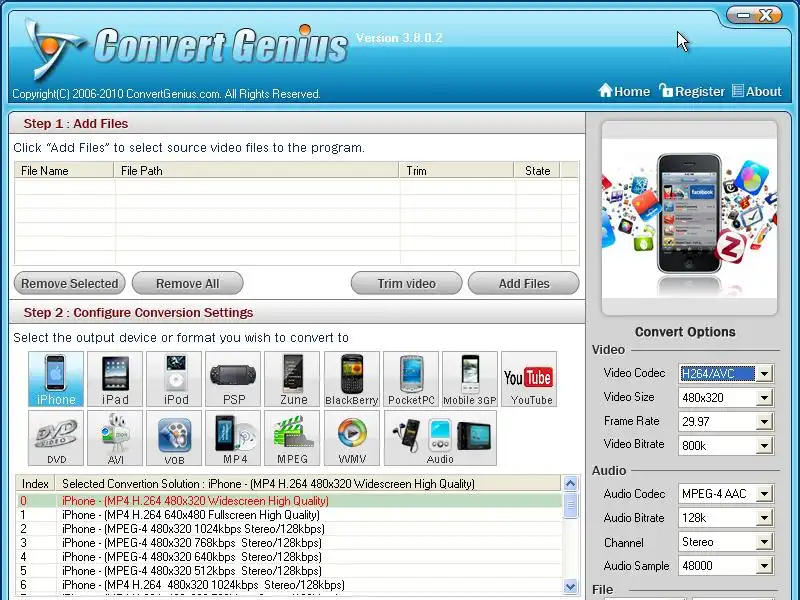Expand the Channel dropdown
Screen dimensions: 800x600
764,542
